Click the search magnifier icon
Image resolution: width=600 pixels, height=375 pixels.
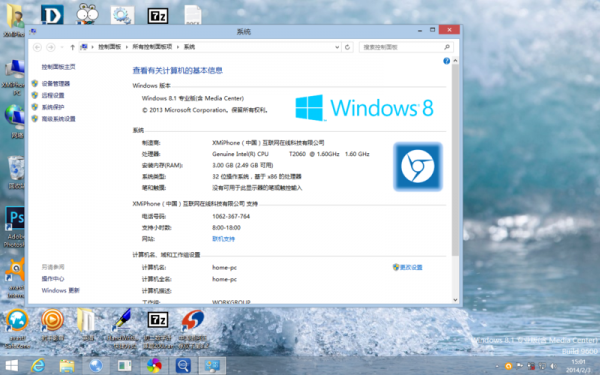click(447, 47)
